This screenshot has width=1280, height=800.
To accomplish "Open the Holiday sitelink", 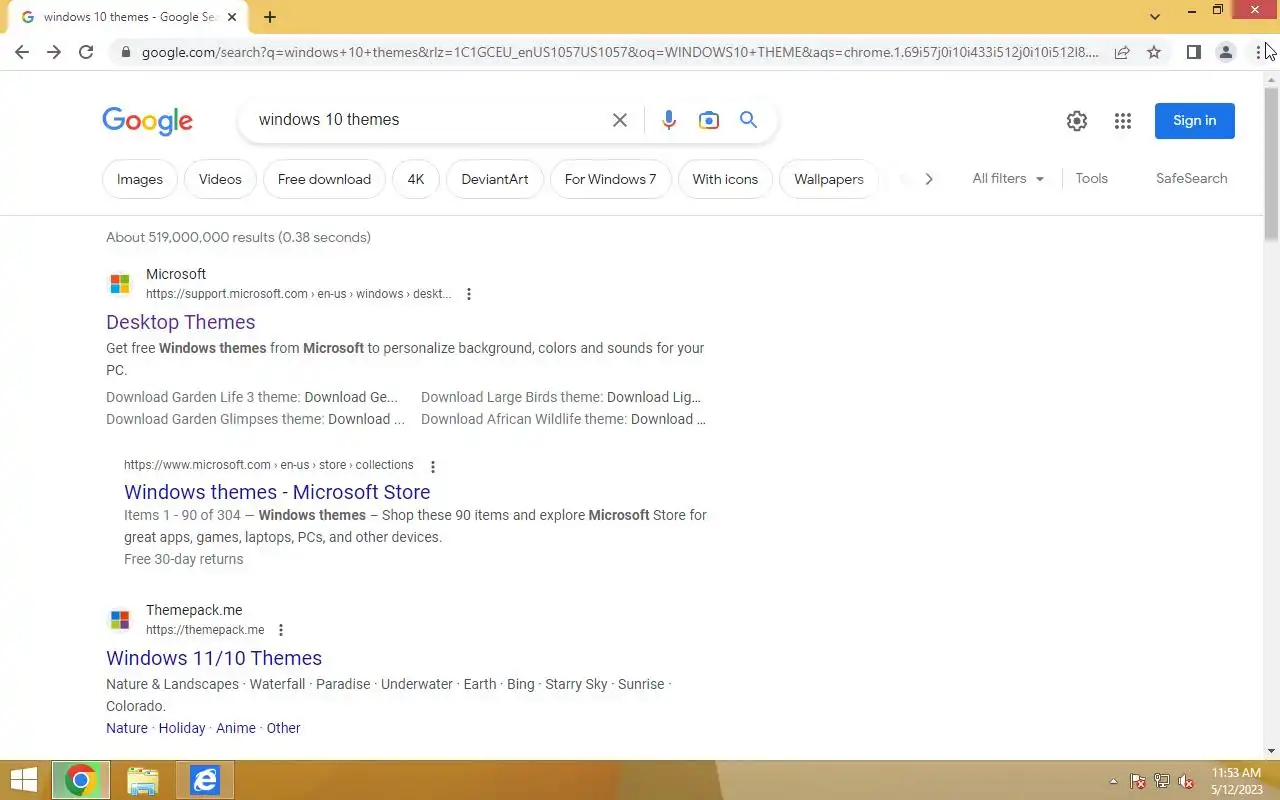I will point(182,728).
